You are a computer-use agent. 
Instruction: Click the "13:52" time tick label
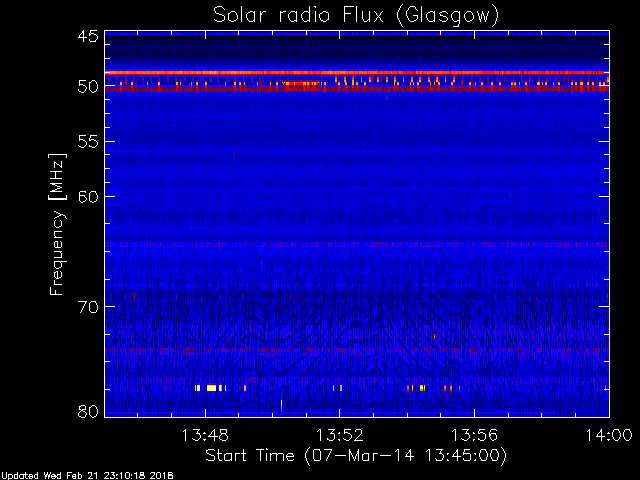[340, 435]
